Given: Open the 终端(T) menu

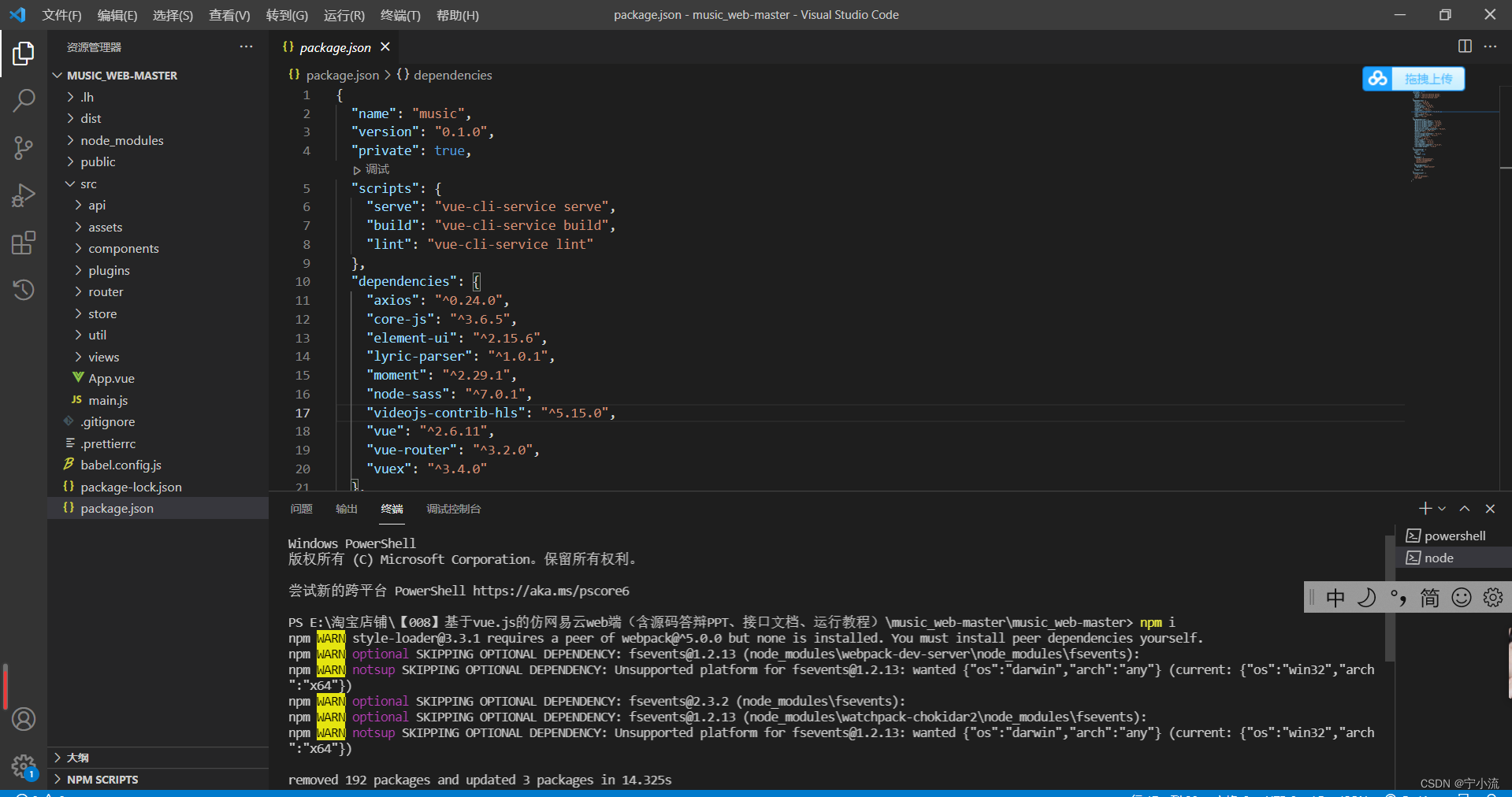Looking at the screenshot, I should [400, 15].
